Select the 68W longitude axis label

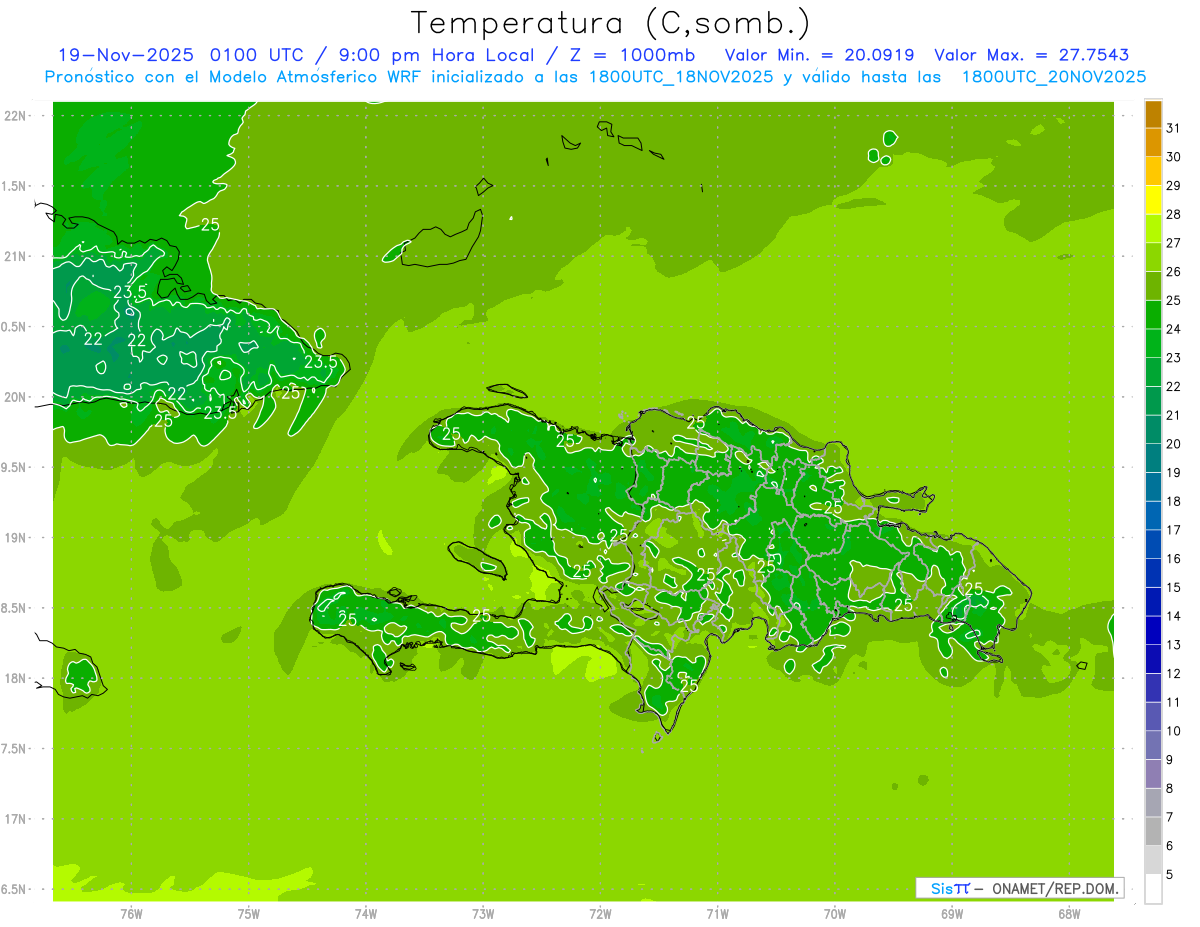point(1068,913)
